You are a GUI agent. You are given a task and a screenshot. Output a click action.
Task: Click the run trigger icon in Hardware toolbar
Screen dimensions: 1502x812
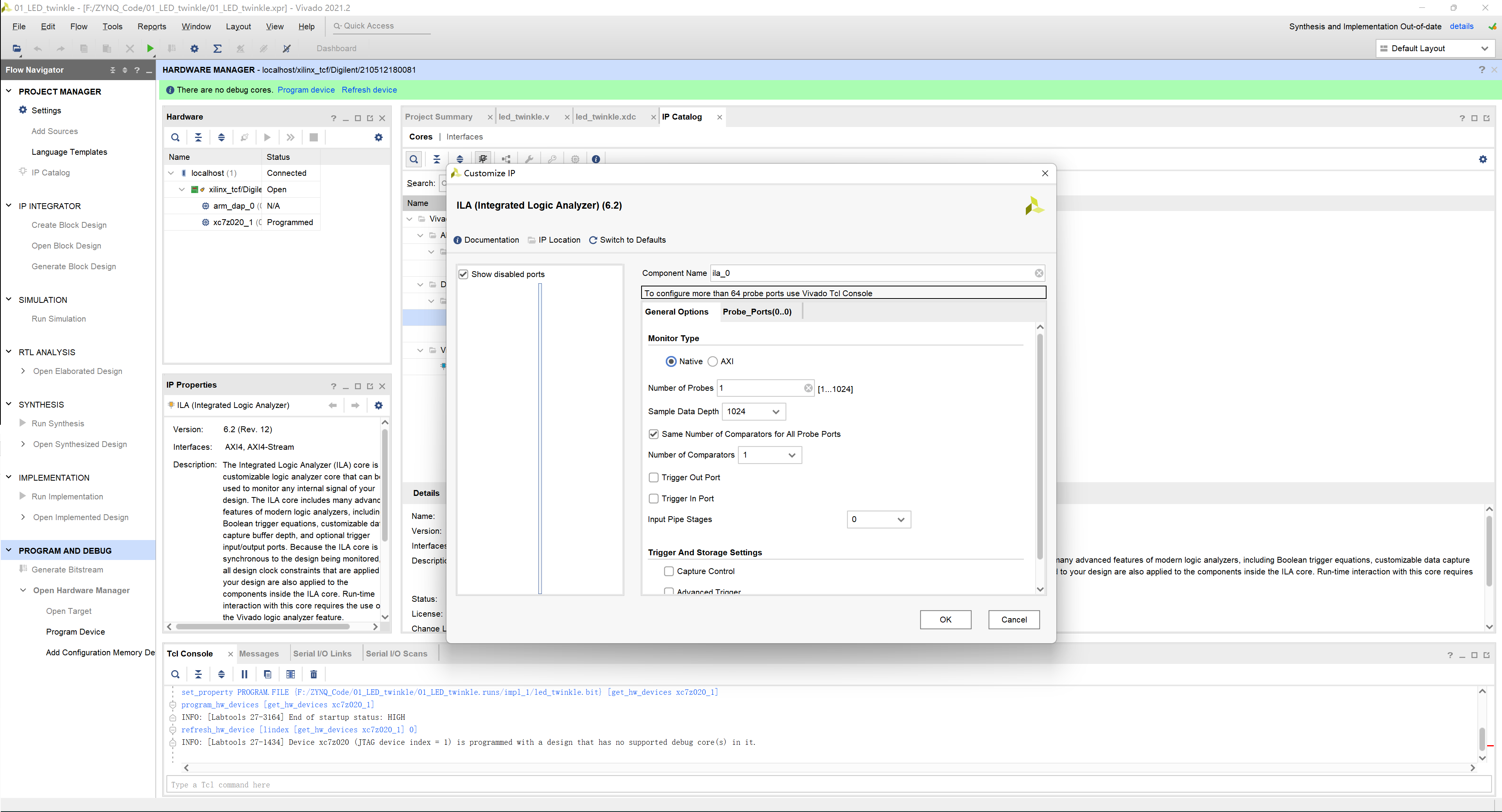point(266,137)
